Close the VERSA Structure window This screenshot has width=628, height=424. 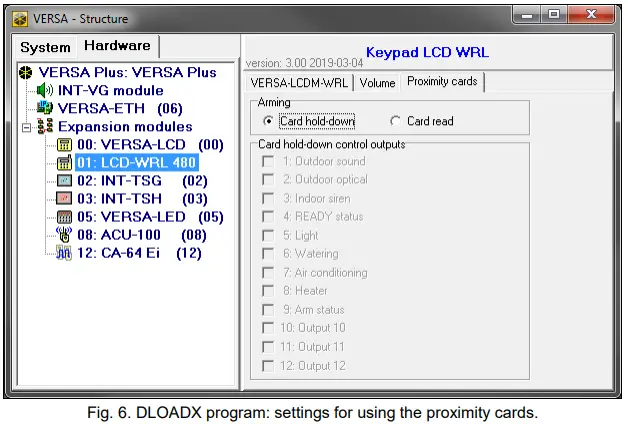(591, 15)
